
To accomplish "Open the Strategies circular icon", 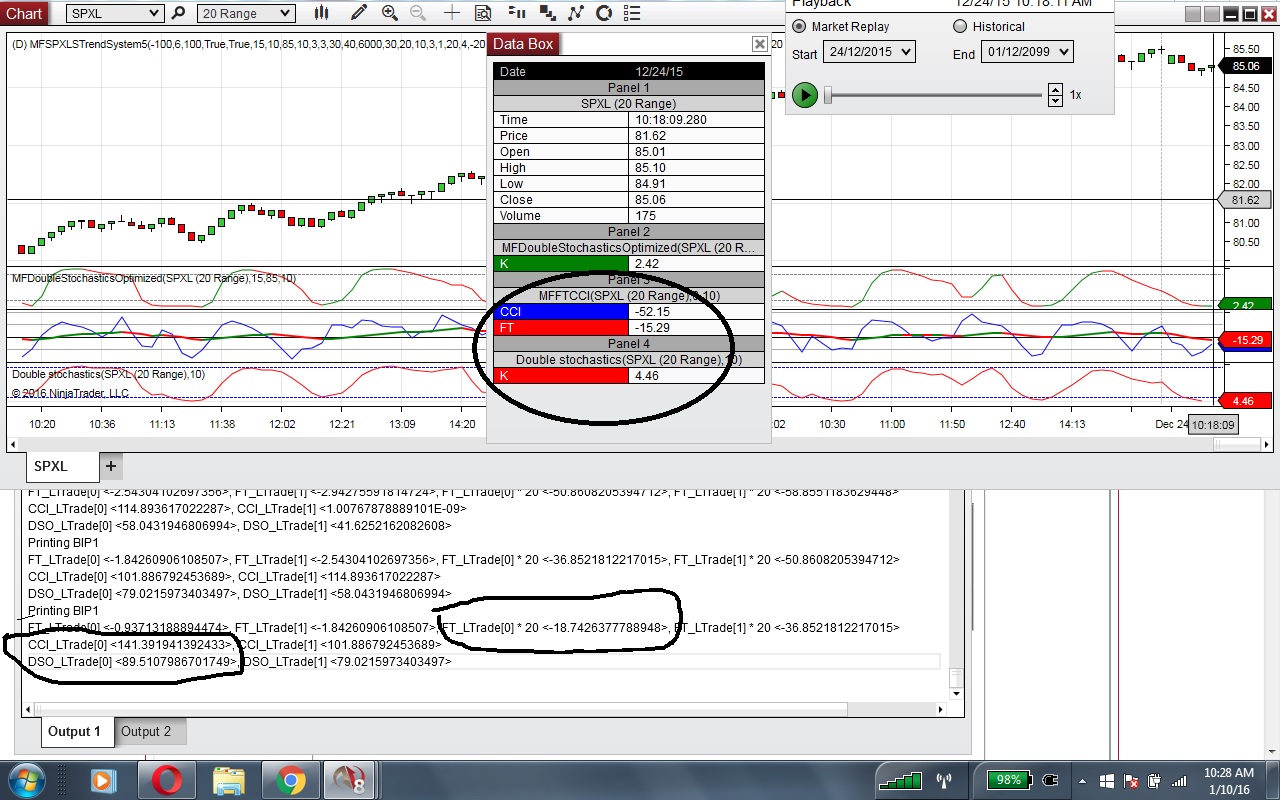I will [x=603, y=13].
